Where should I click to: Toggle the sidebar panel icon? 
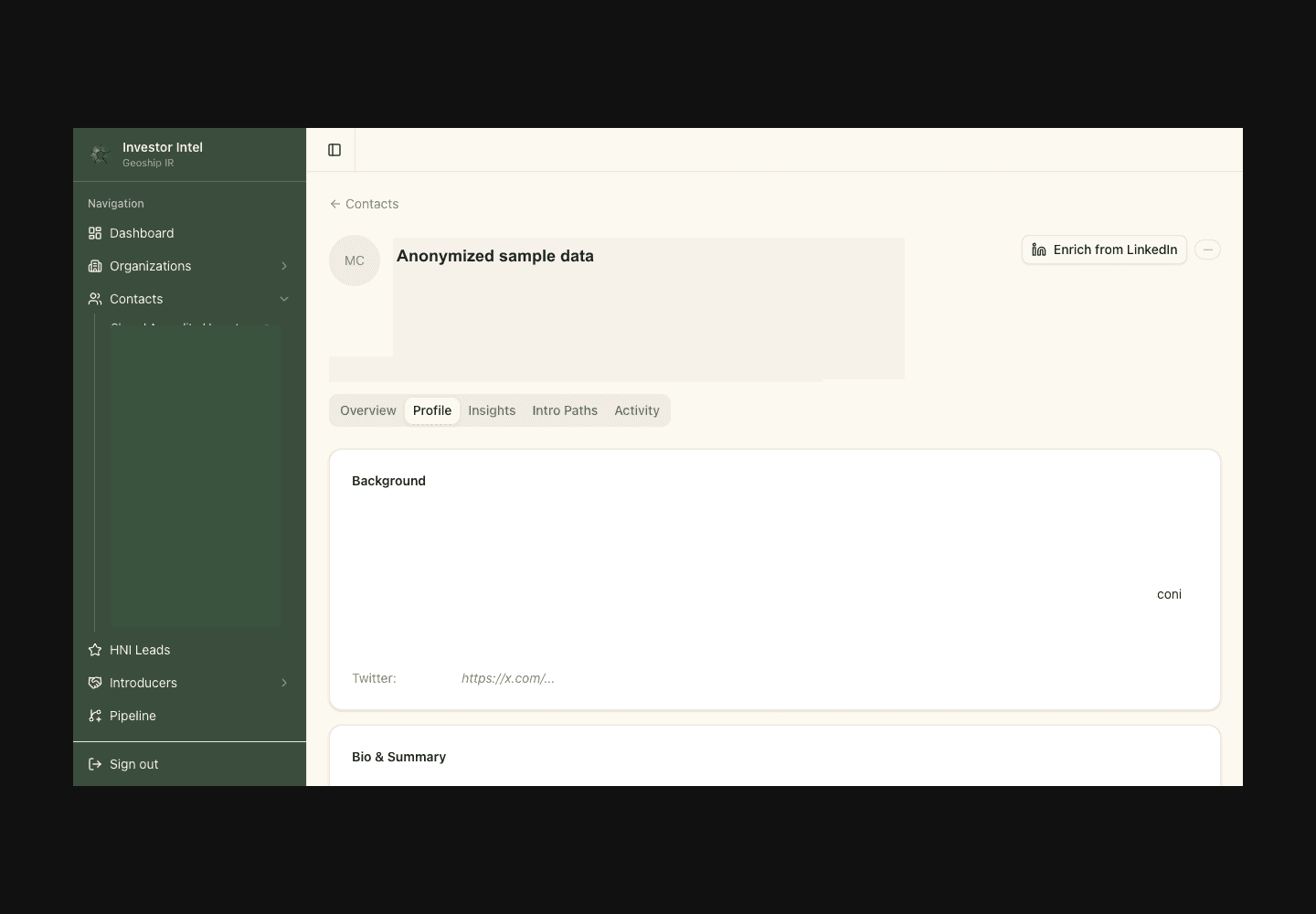tap(334, 150)
